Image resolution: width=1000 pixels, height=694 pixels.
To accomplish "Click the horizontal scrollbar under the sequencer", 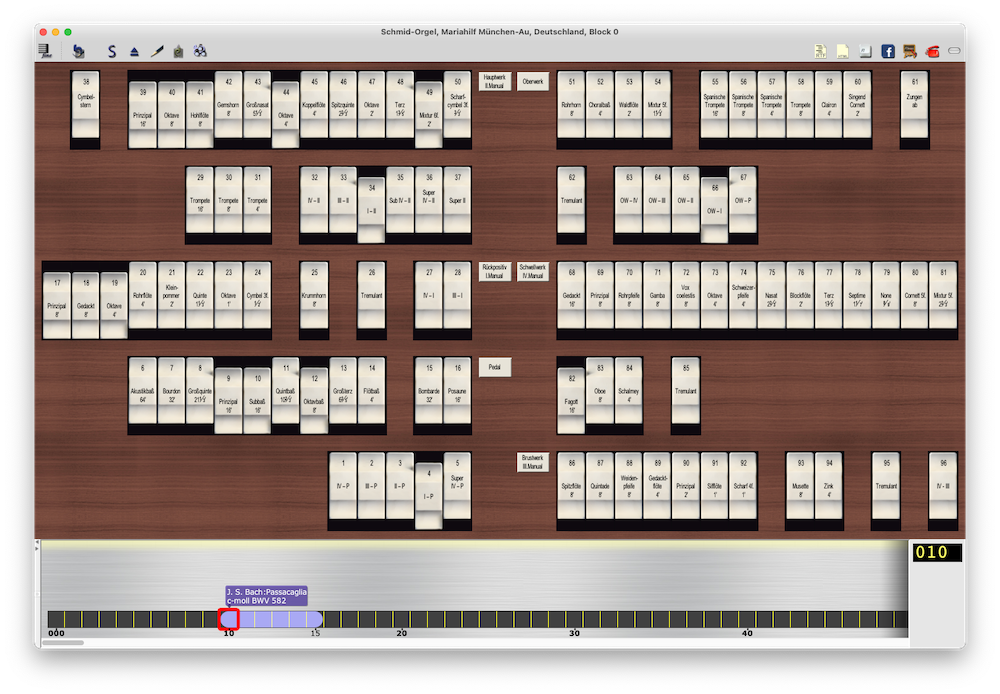I will click(62, 643).
